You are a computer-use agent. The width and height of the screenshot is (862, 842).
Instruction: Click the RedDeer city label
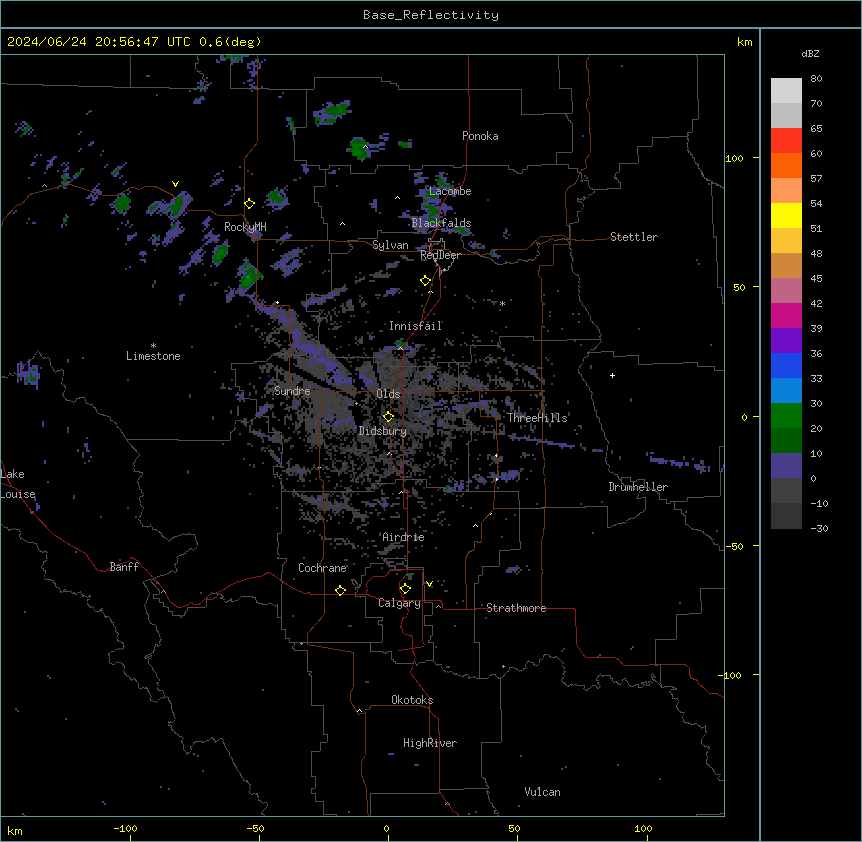coord(441,255)
